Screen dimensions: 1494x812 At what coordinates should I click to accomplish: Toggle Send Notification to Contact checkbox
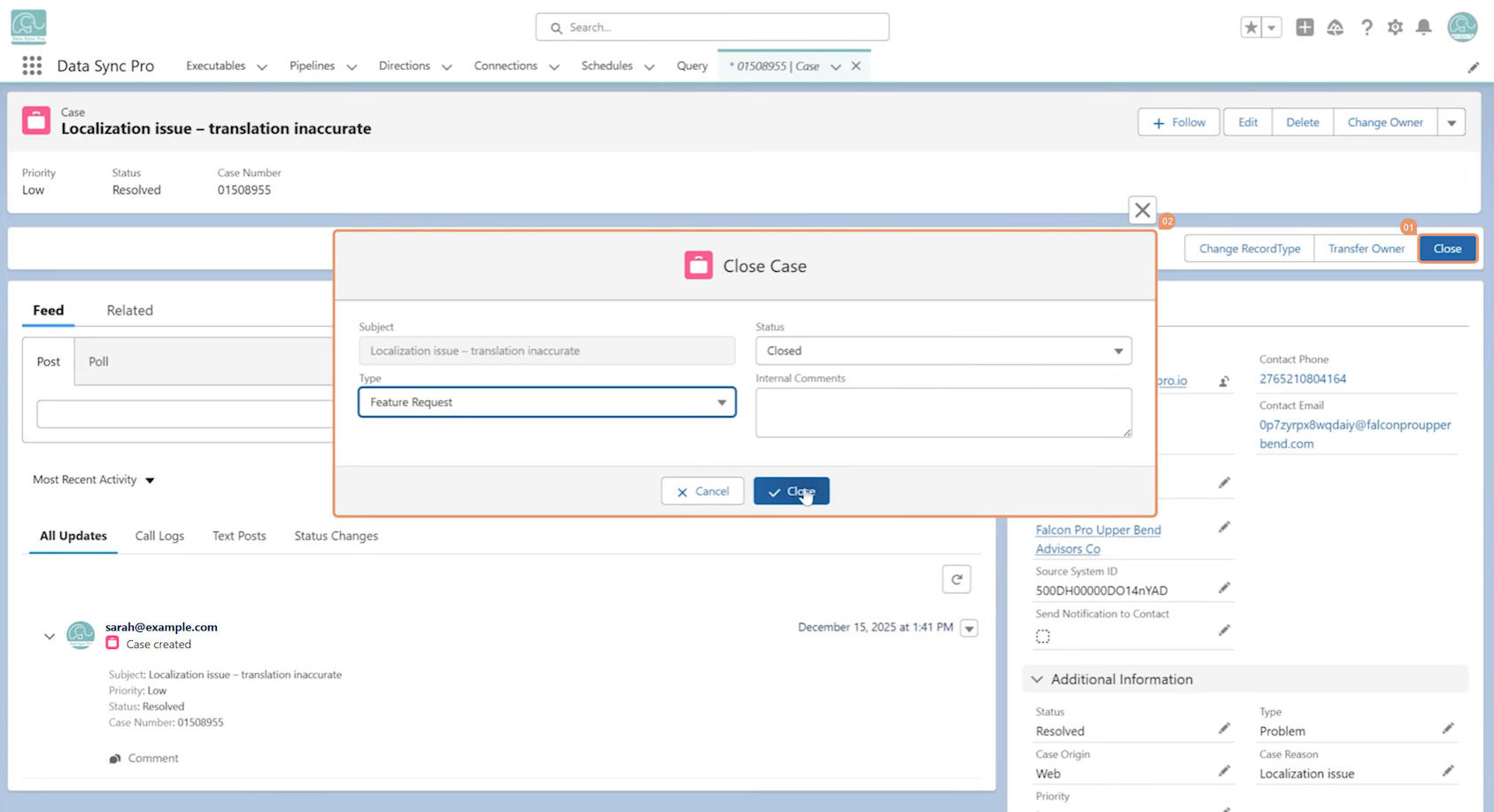click(x=1043, y=636)
